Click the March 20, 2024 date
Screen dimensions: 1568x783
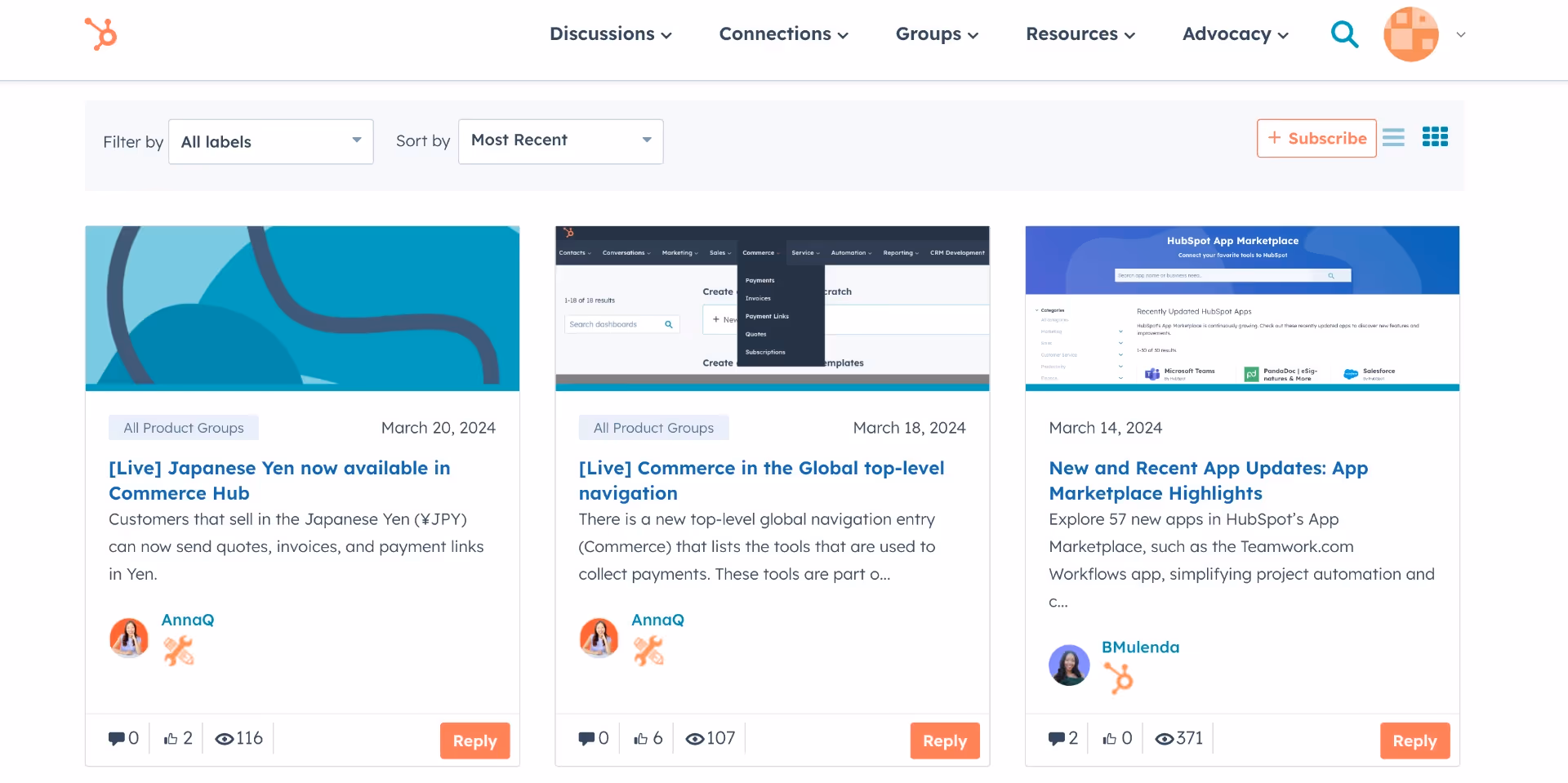(439, 428)
